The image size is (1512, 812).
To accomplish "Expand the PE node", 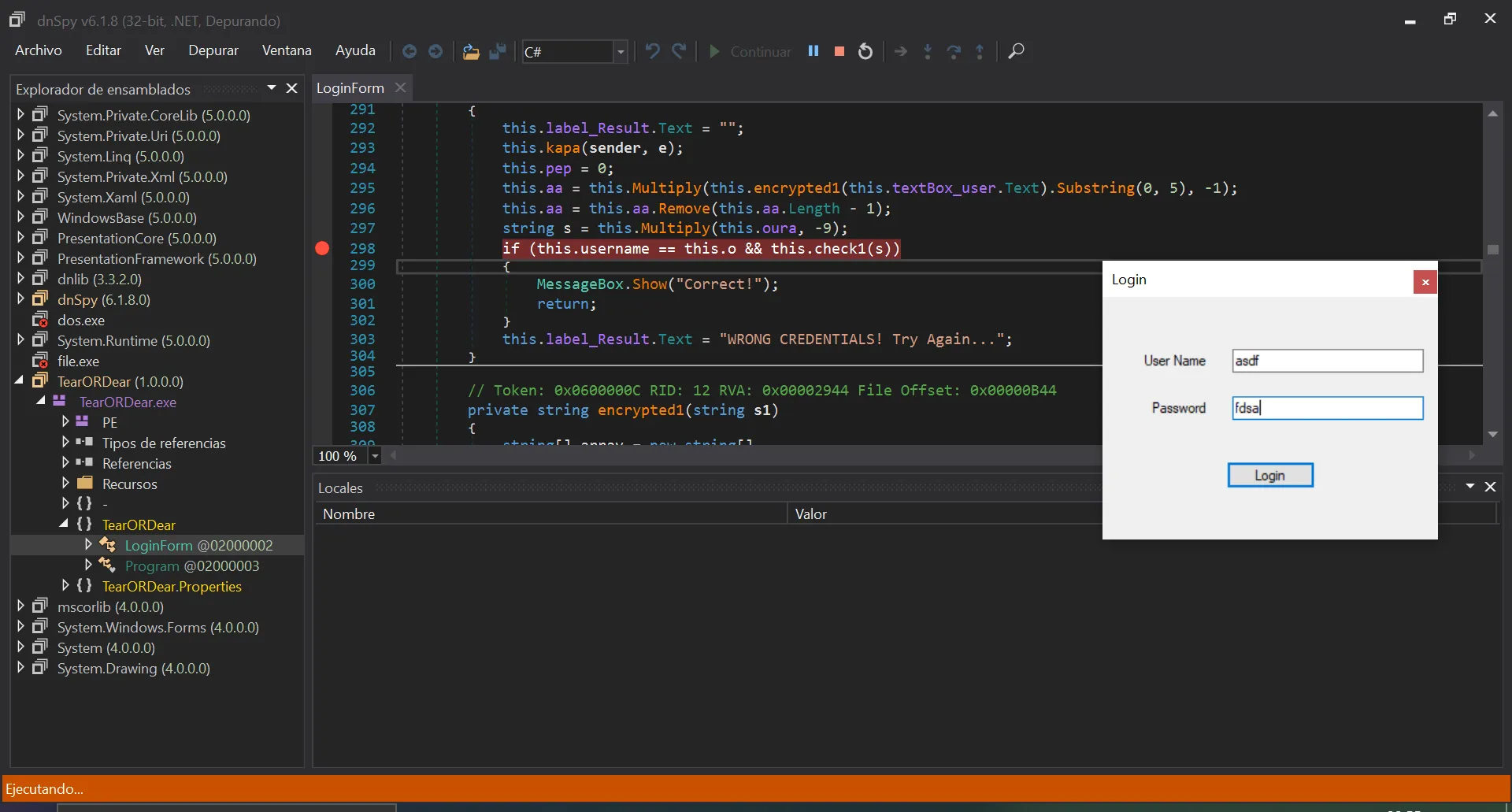I will point(65,422).
